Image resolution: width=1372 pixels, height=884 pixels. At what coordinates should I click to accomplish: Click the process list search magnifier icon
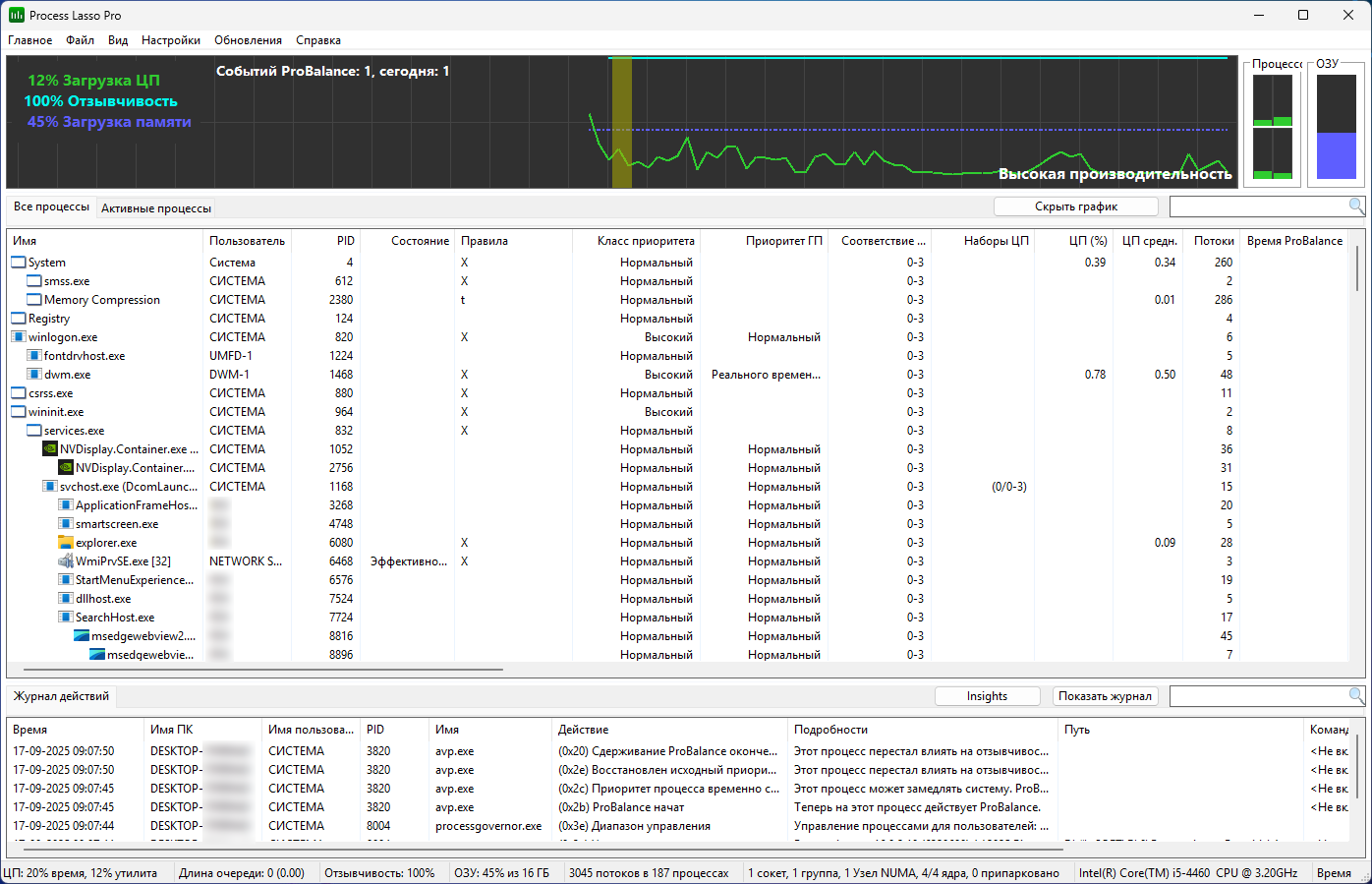[x=1356, y=206]
